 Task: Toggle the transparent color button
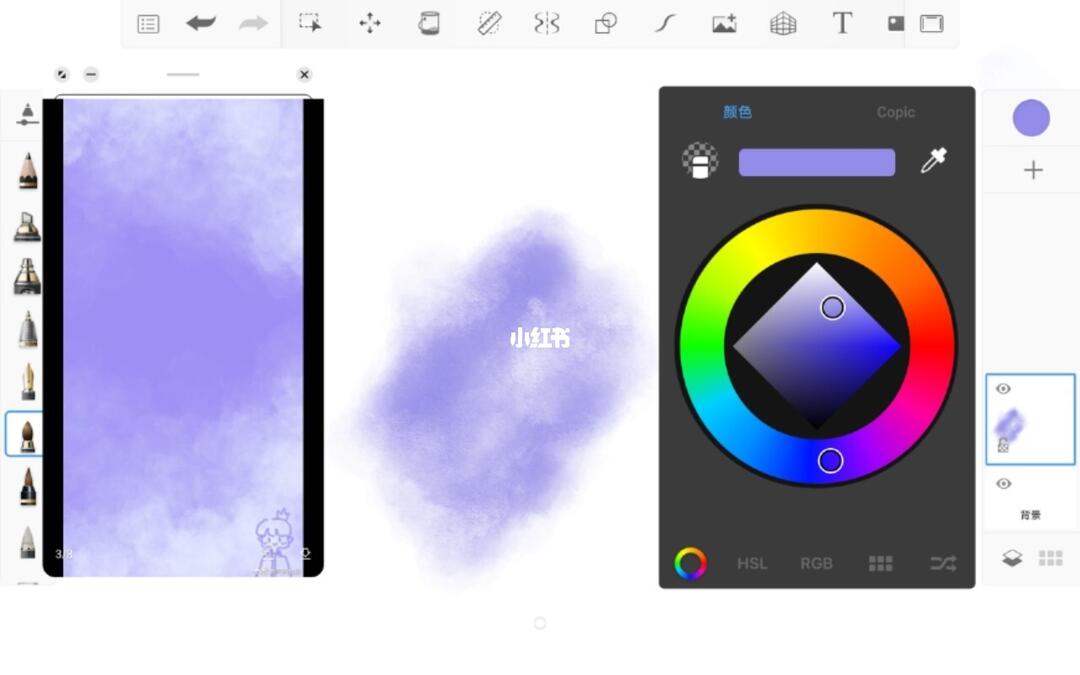tap(700, 161)
